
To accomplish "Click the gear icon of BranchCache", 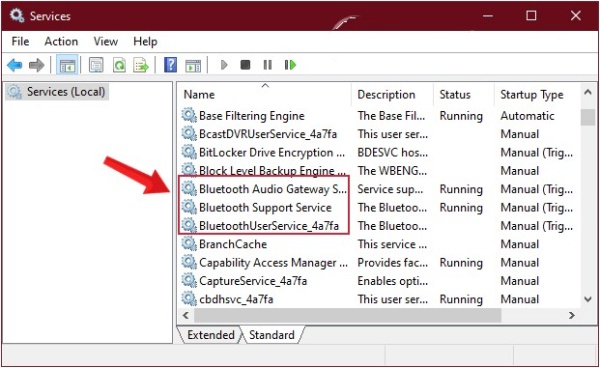I will [189, 243].
